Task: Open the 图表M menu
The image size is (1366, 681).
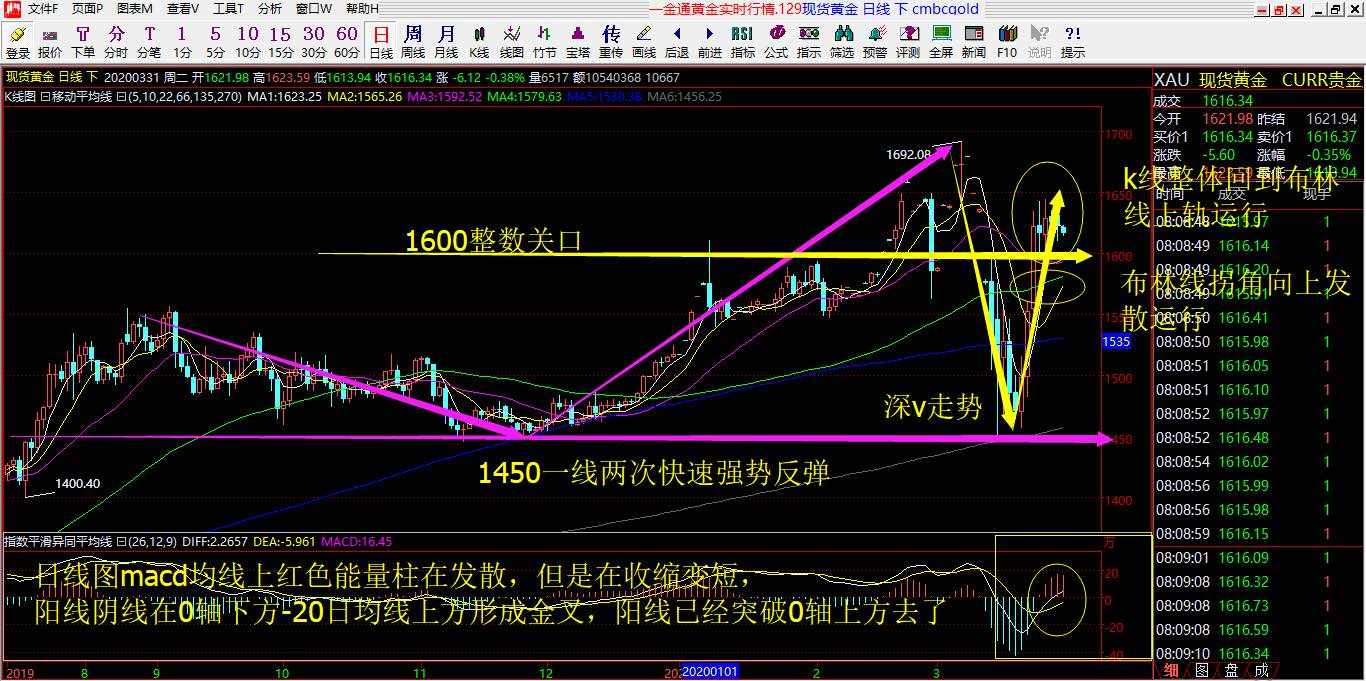Action: pyautogui.click(x=135, y=9)
